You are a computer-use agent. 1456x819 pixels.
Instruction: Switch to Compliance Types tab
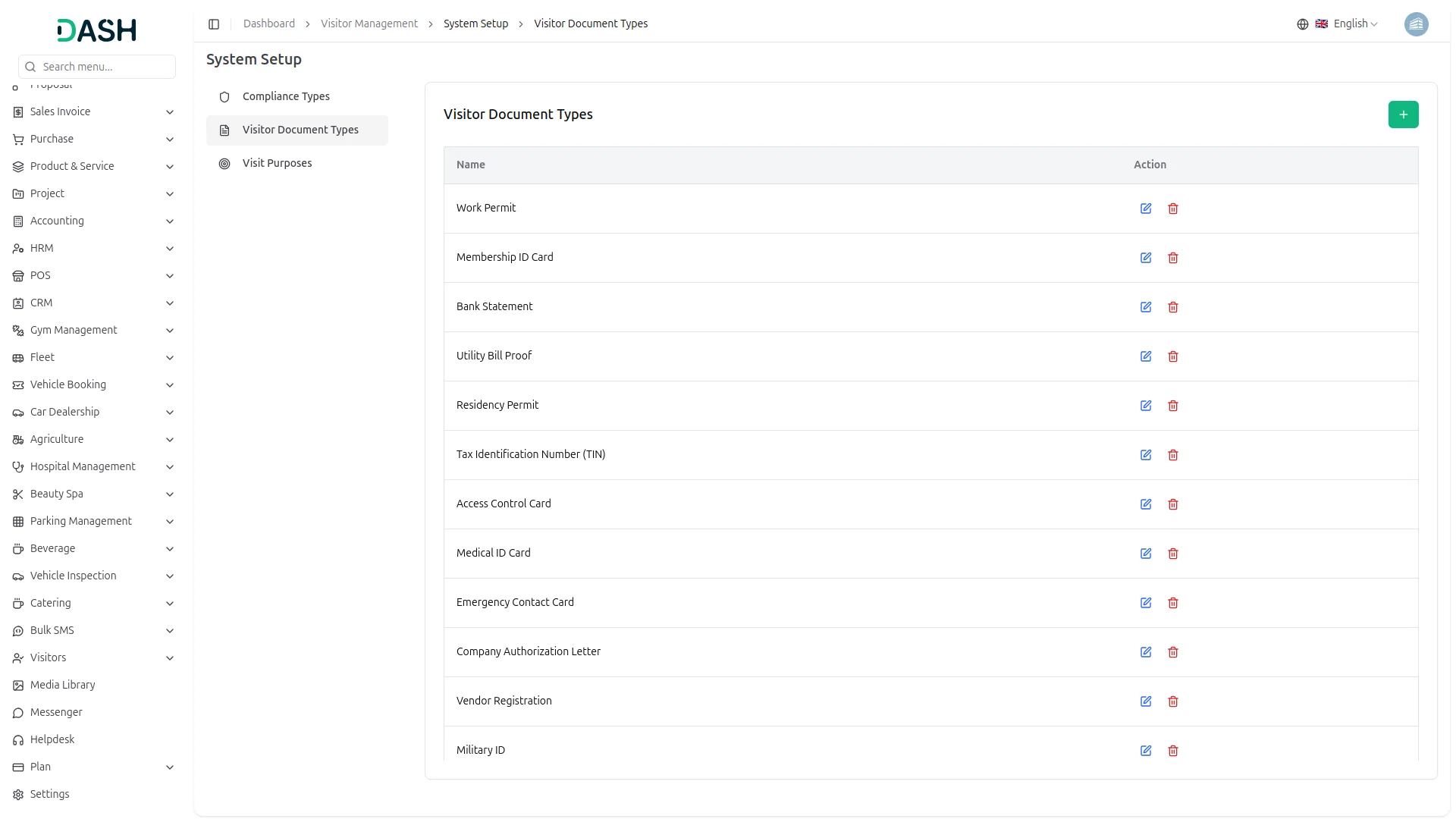coord(286,97)
